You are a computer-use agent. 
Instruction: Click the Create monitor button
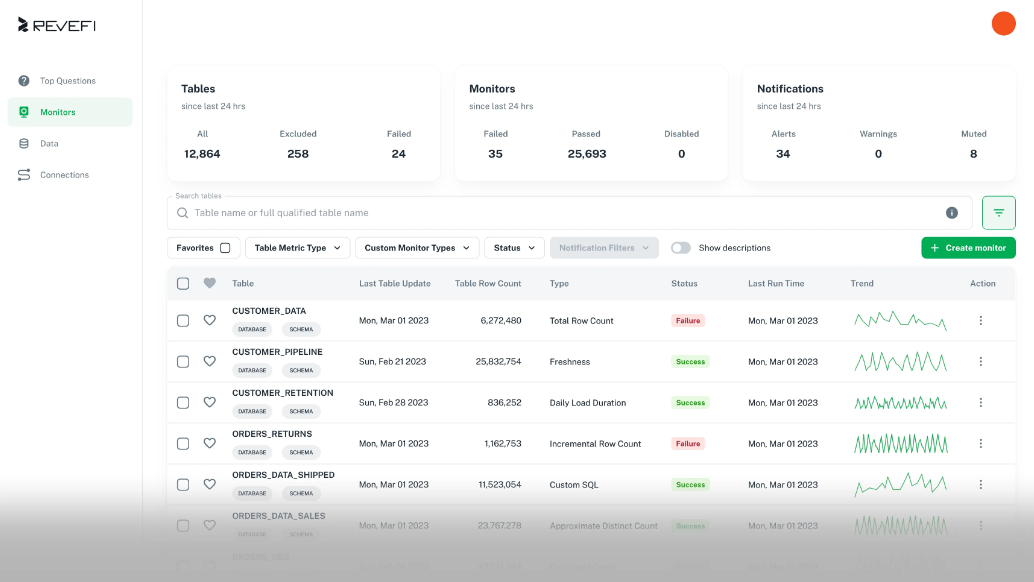pyautogui.click(x=968, y=248)
